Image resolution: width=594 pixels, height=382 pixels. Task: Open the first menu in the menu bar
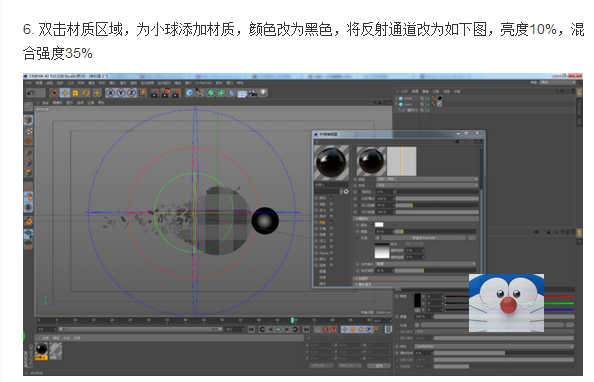[28, 83]
